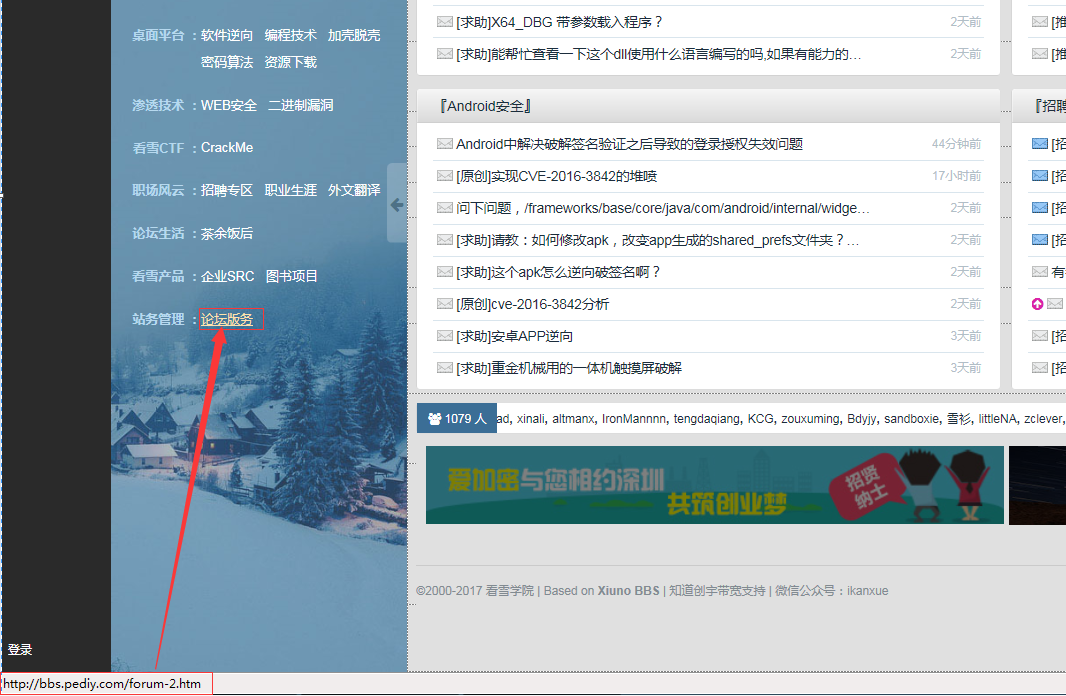Click the pink up-arrow pinned icon

tap(1037, 304)
